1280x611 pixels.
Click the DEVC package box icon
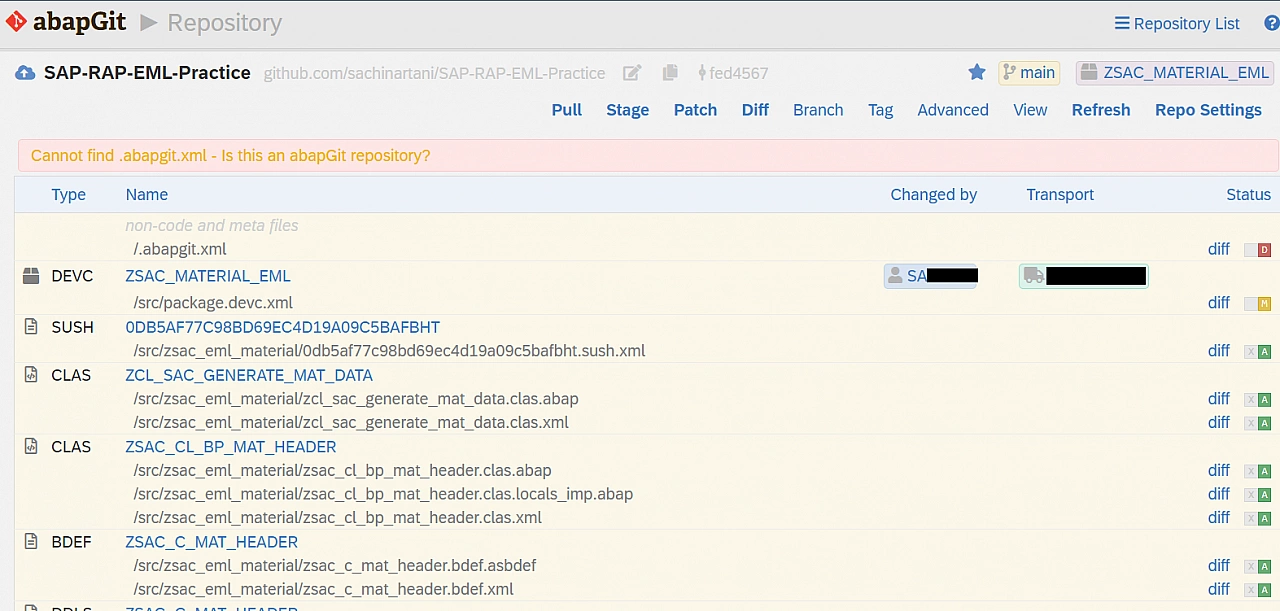click(31, 276)
